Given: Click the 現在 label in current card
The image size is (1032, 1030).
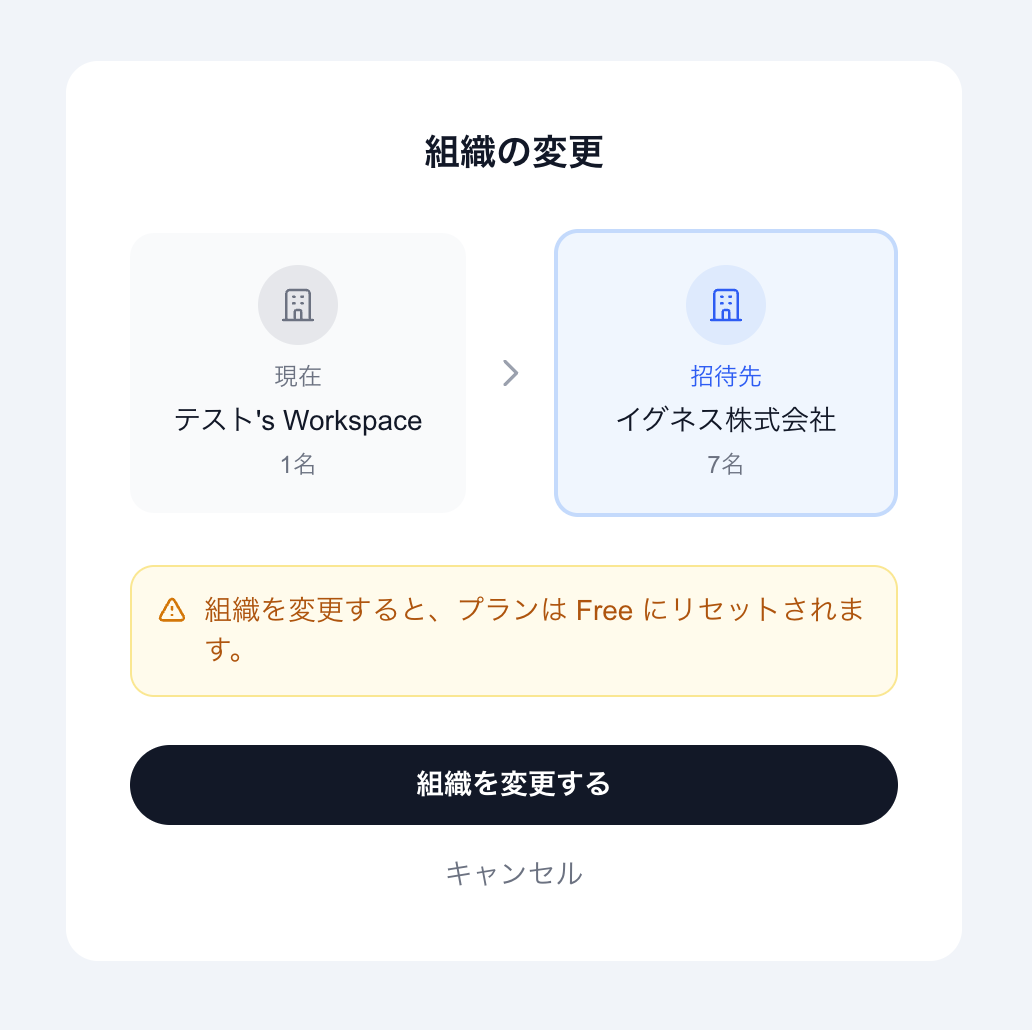Looking at the screenshot, I should pos(298,376).
